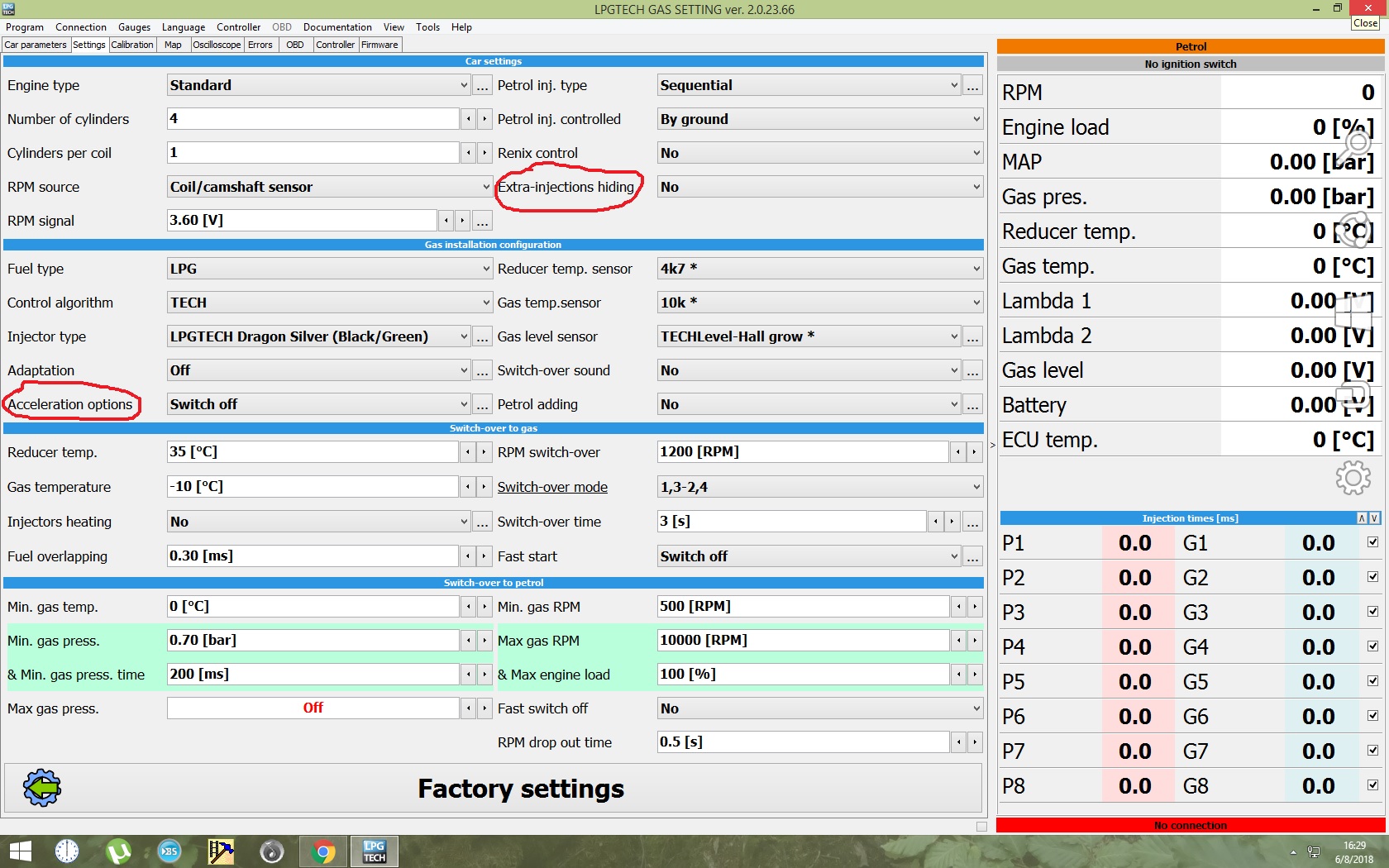Image resolution: width=1389 pixels, height=868 pixels.
Task: Toggle the checkbox for cylinder G1
Action: 1373,542
